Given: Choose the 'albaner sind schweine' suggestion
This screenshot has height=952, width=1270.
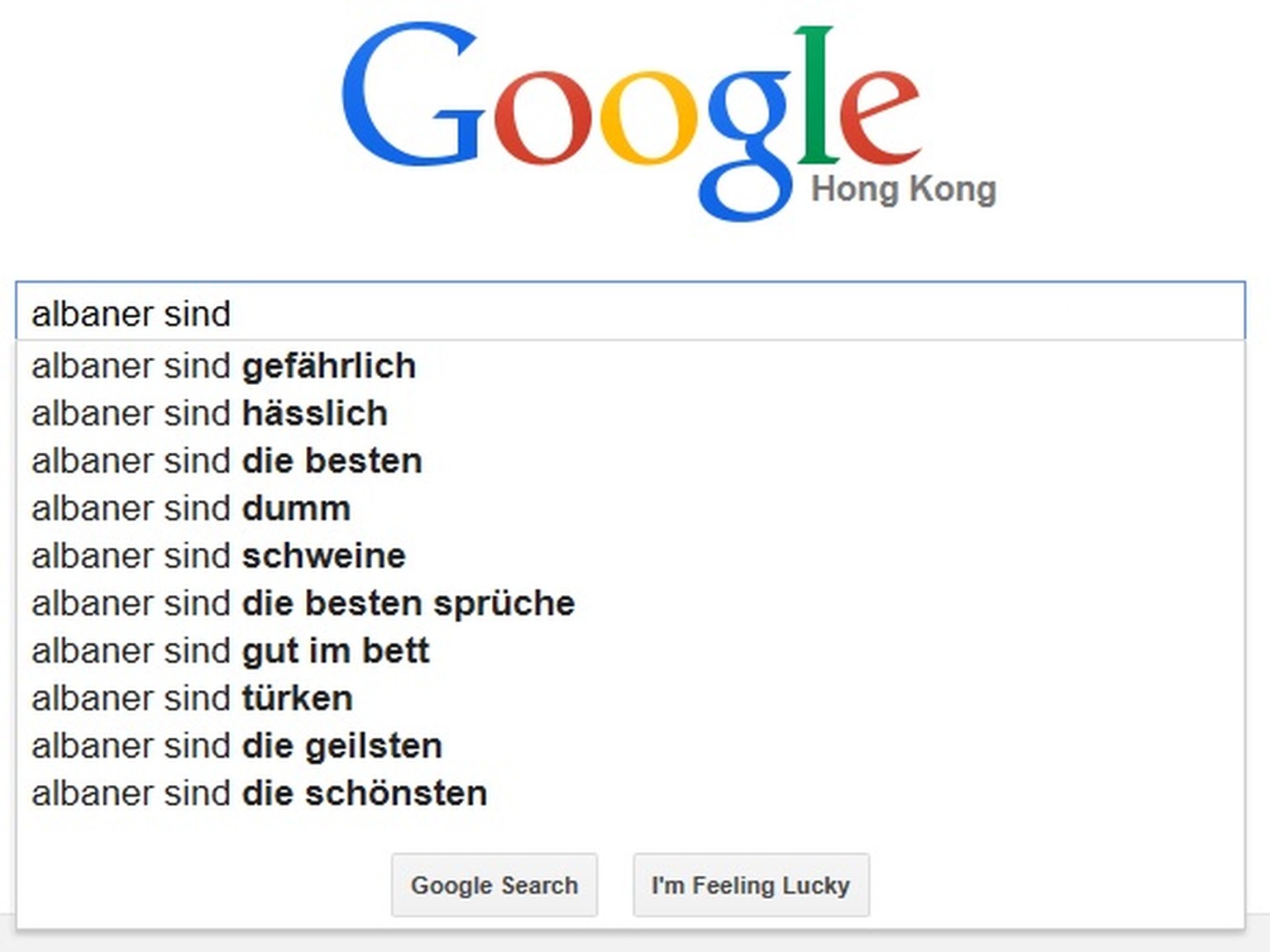Looking at the screenshot, I should click(630, 556).
